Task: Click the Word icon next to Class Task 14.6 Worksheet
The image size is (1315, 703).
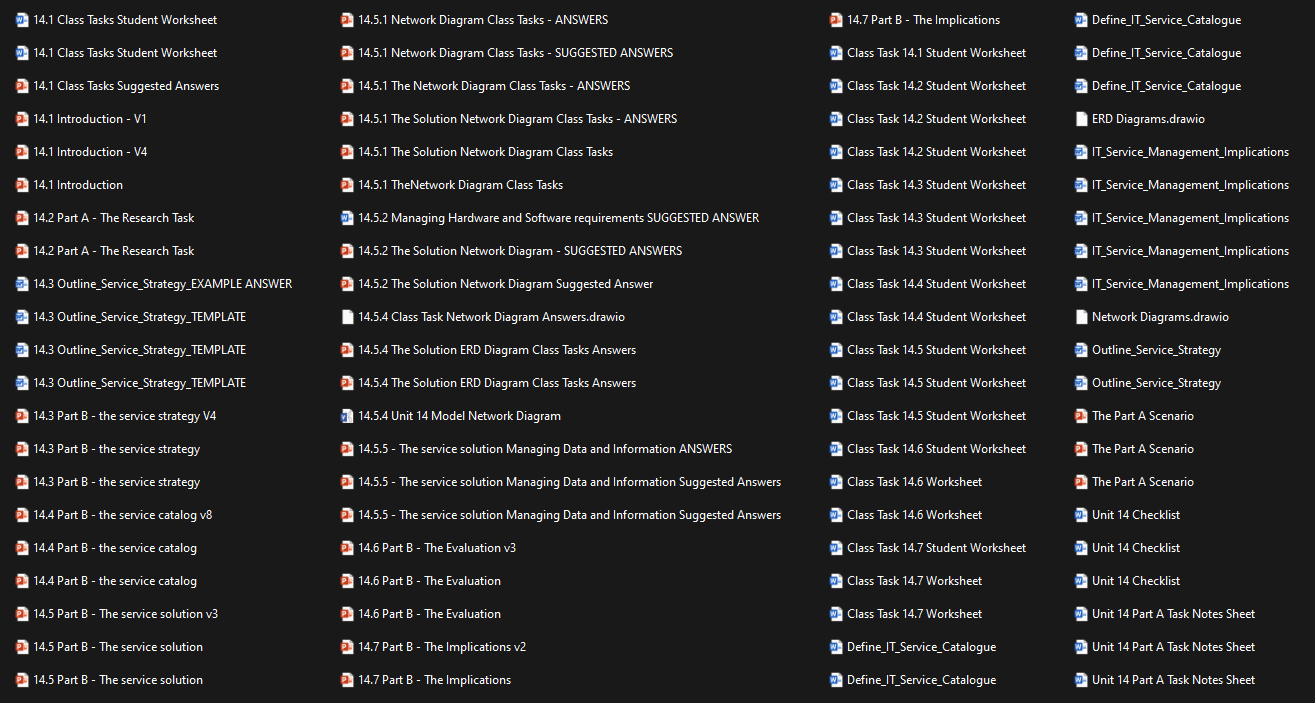Action: point(836,481)
